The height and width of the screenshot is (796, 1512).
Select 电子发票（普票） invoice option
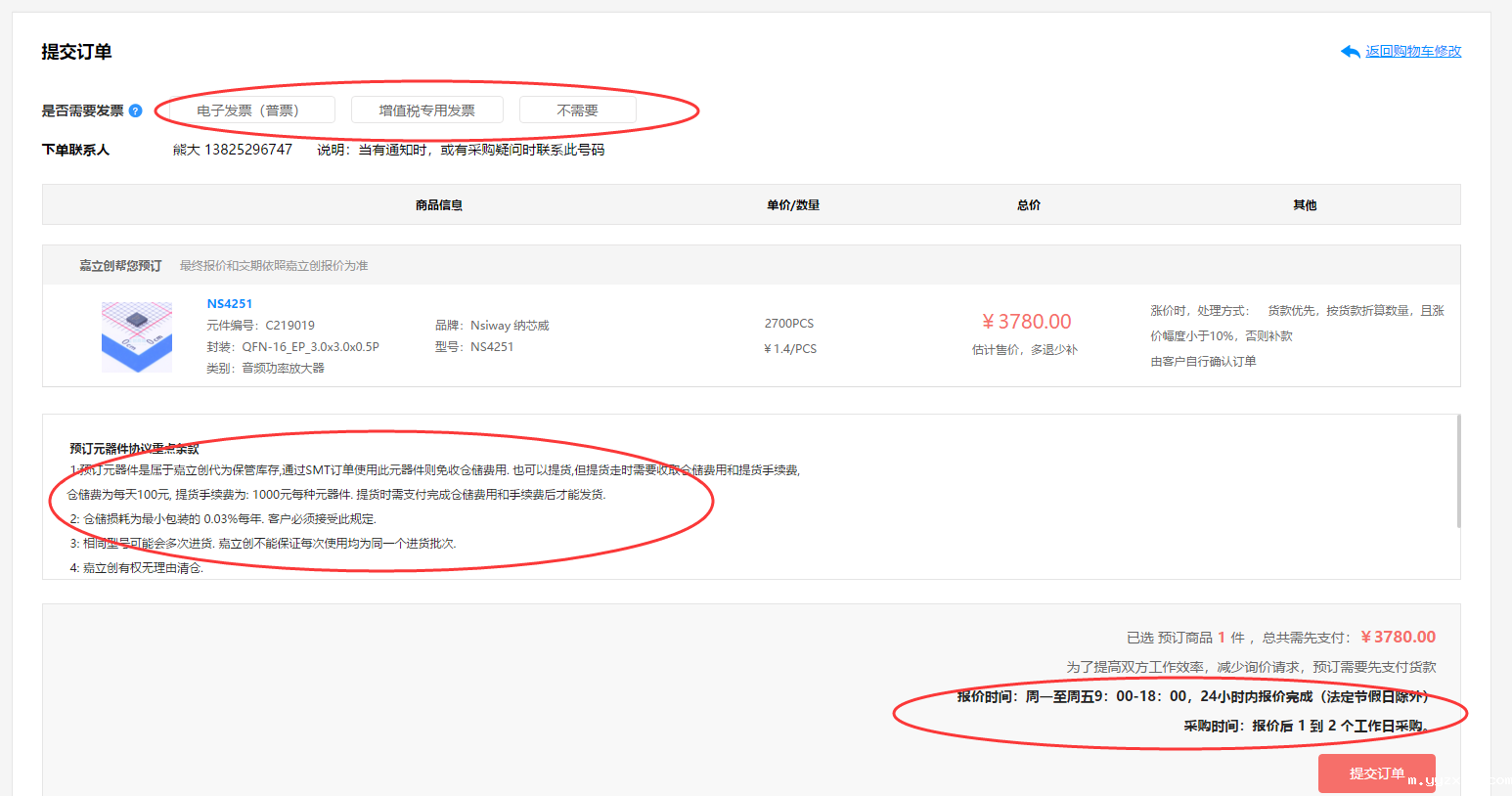247,111
